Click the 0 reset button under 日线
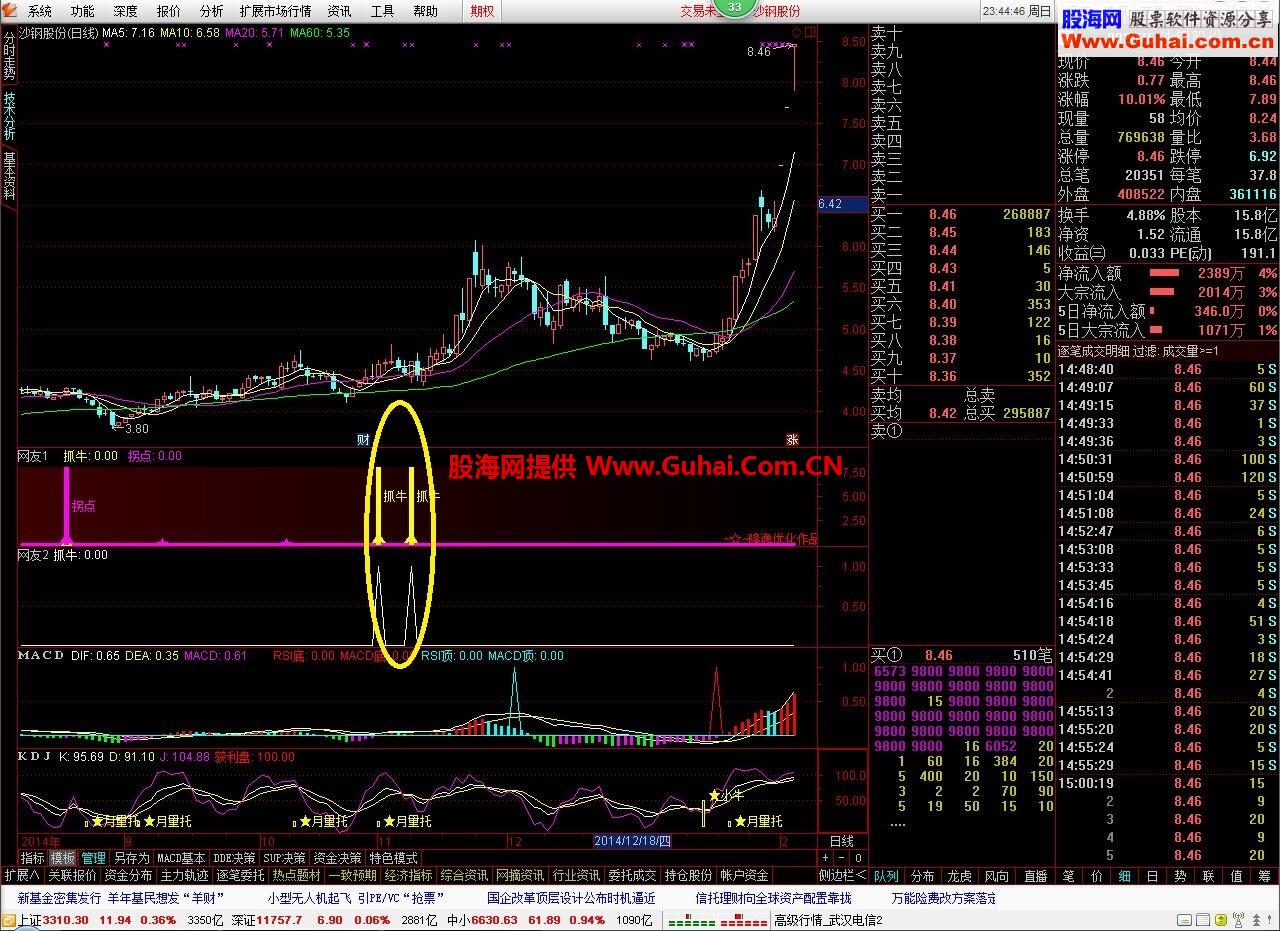The image size is (1280, 931). pos(858,858)
